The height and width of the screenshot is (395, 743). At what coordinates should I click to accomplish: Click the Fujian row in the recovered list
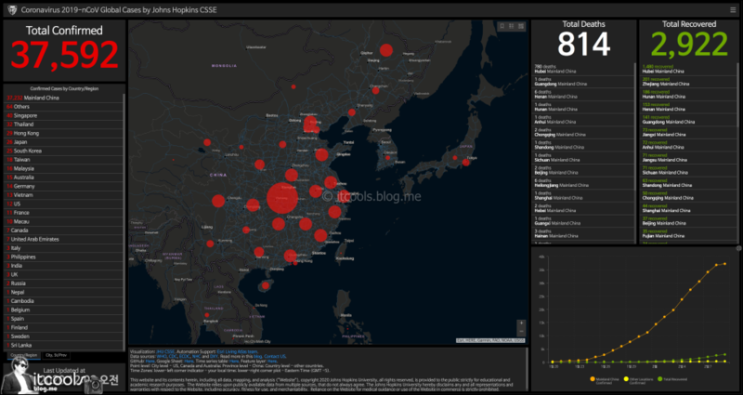689,233
